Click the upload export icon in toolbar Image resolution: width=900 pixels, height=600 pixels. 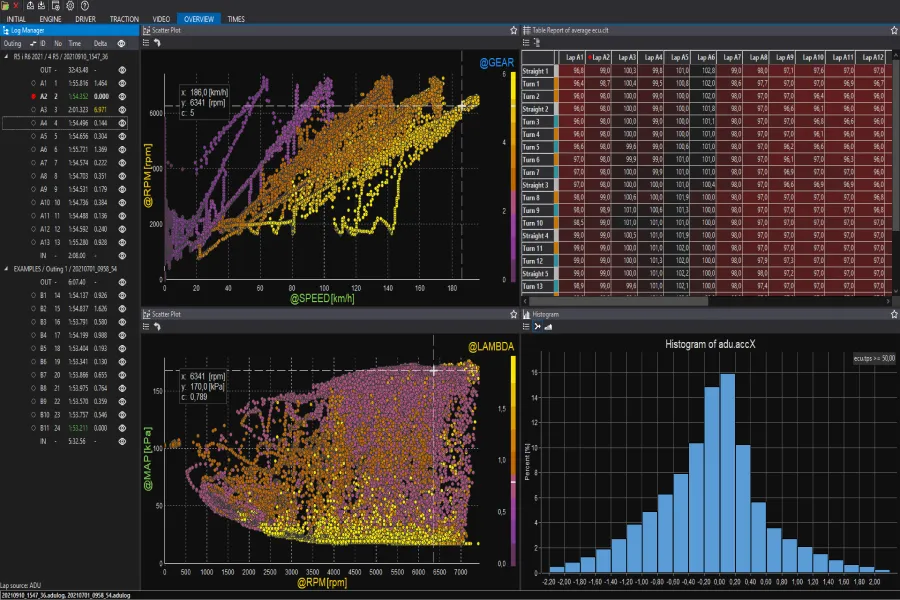tap(30, 6)
